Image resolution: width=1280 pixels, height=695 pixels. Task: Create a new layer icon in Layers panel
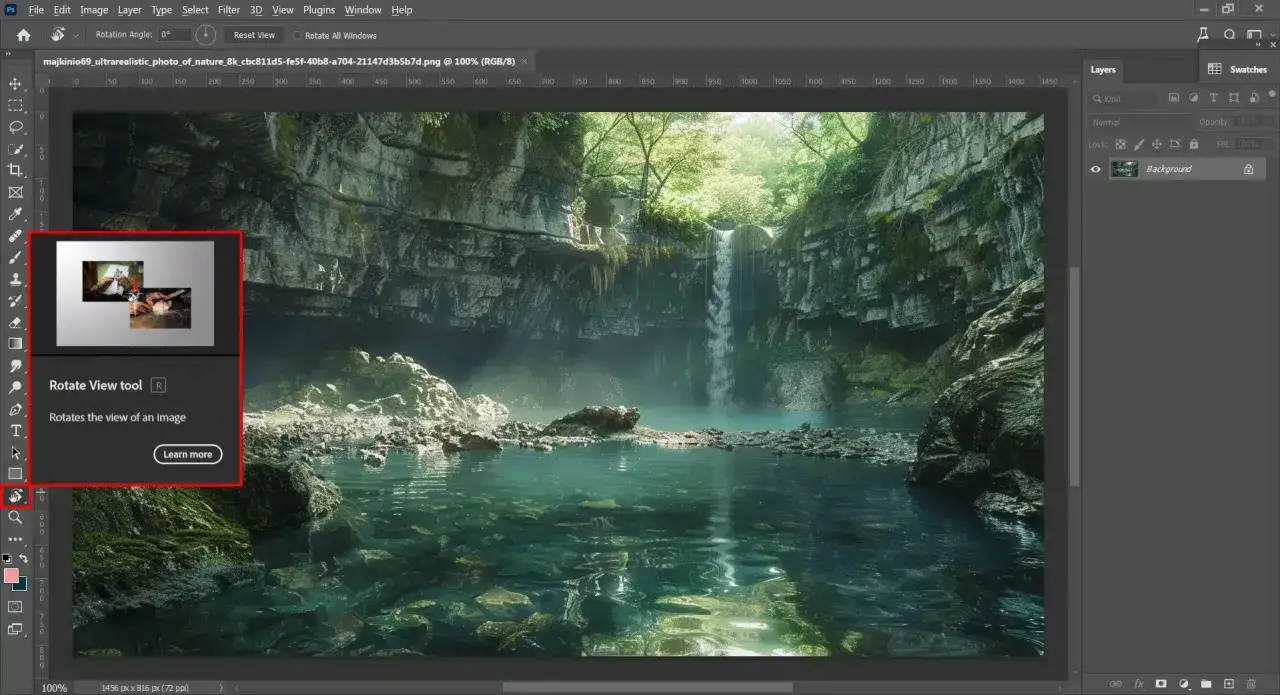1229,684
